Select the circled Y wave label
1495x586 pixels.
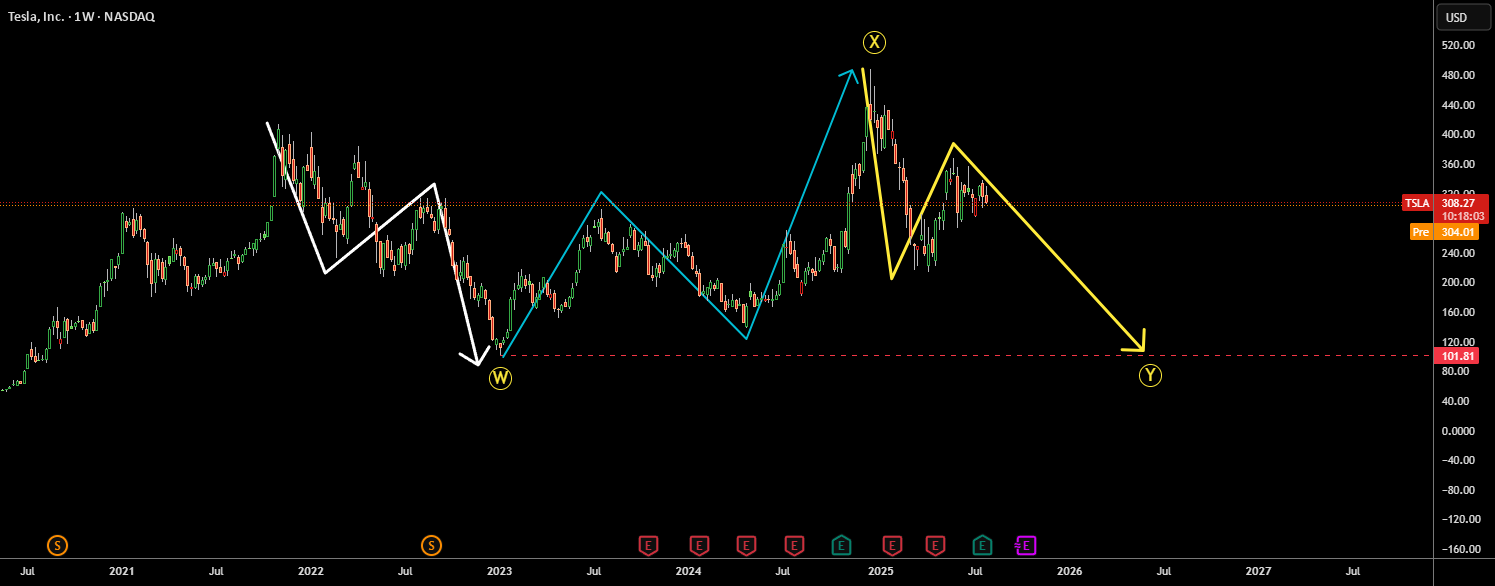[1150, 376]
